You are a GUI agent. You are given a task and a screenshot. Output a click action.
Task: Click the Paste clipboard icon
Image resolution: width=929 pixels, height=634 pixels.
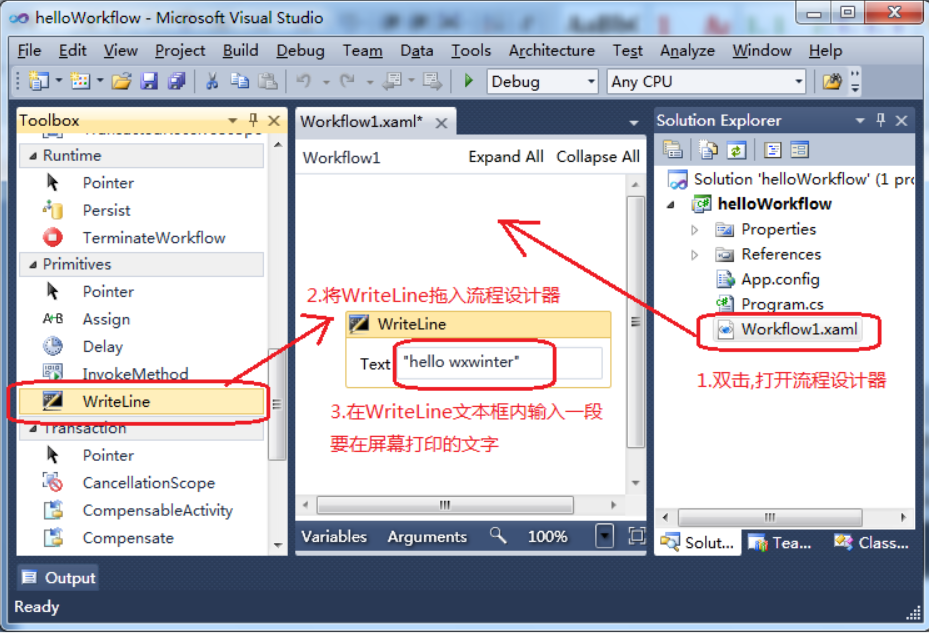(x=268, y=81)
